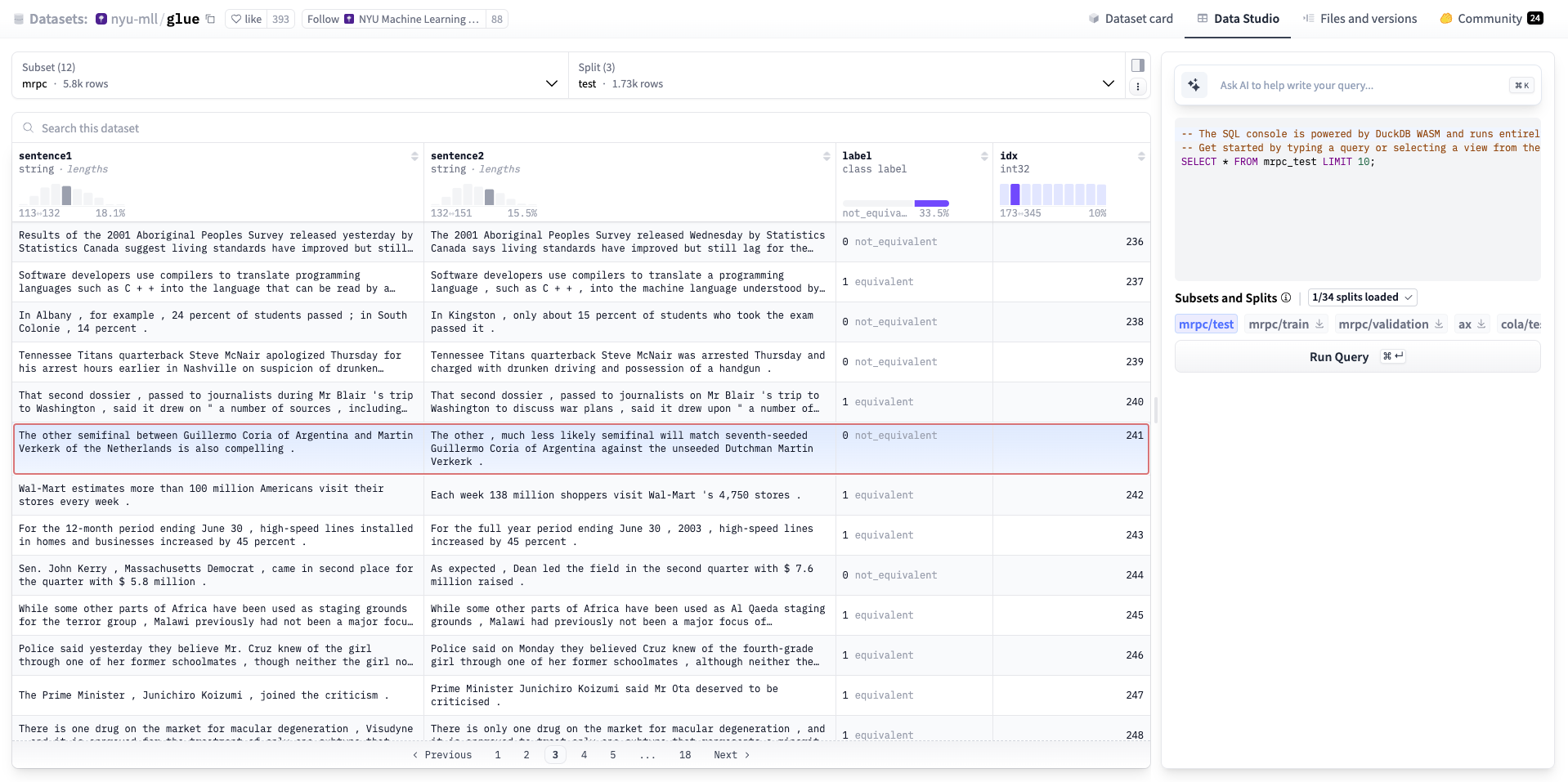
Task: Sort by the idx column
Action: pyautogui.click(x=1141, y=156)
